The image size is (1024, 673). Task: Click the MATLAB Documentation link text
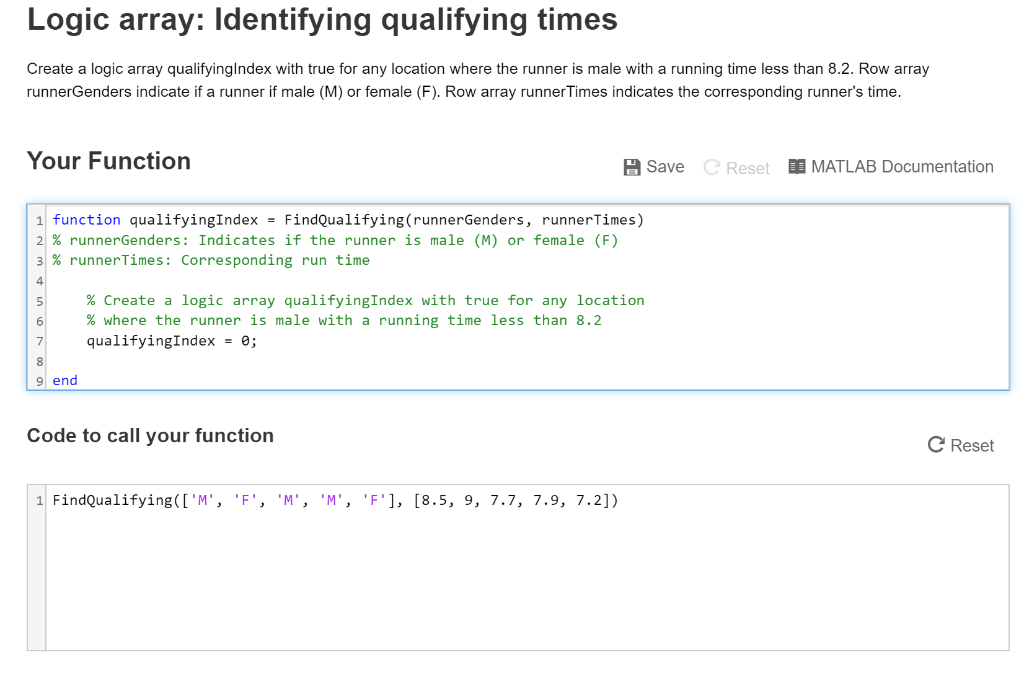(900, 167)
